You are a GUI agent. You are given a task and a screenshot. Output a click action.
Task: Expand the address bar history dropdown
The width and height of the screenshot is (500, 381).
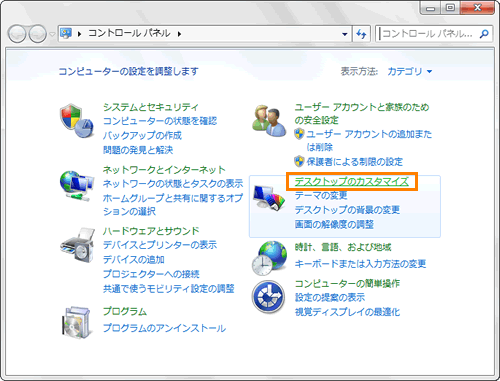(x=345, y=34)
